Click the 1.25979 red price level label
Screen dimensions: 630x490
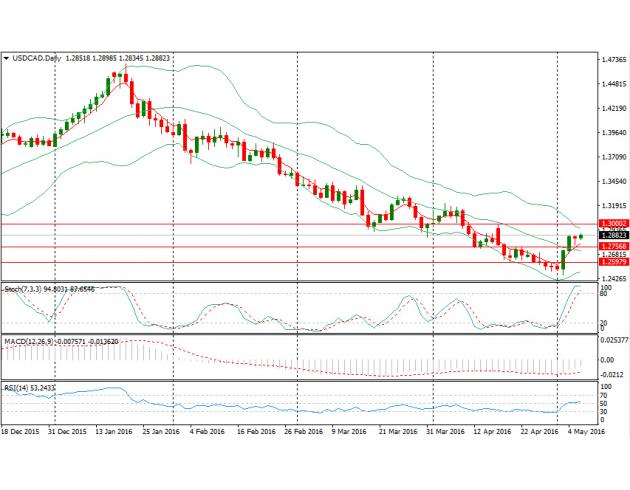point(609,262)
